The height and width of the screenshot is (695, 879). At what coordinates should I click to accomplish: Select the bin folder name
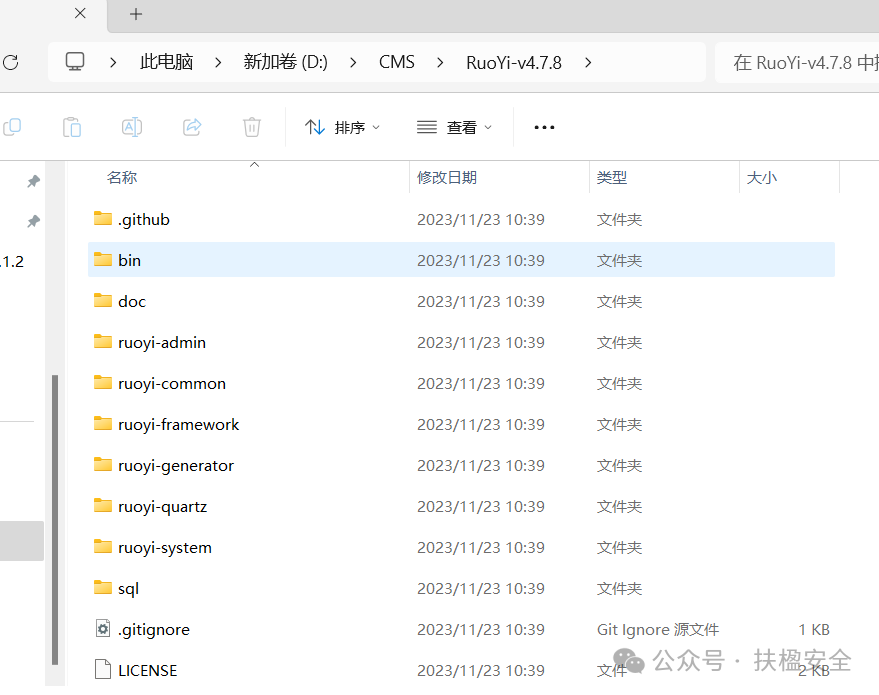pyautogui.click(x=129, y=260)
